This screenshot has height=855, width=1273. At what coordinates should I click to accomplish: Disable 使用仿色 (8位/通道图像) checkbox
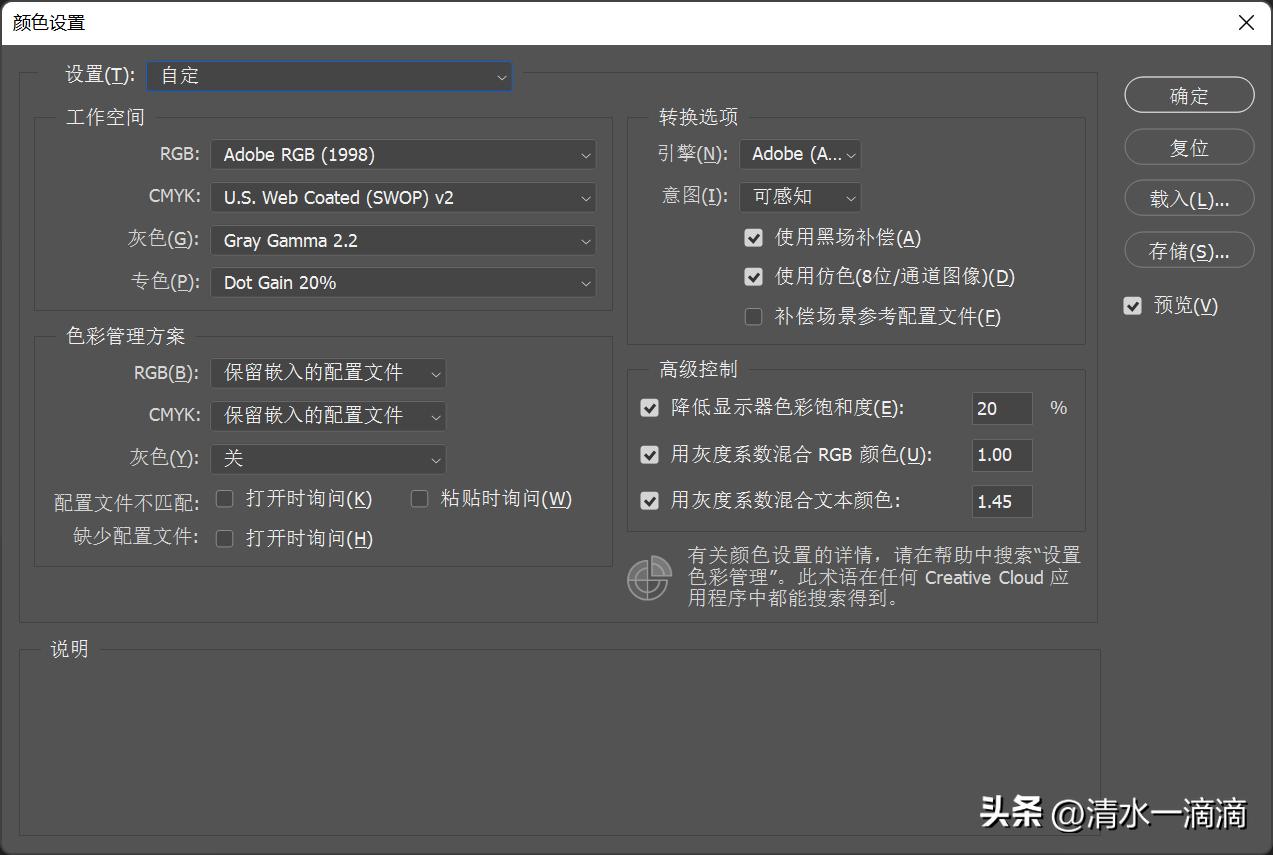click(x=754, y=277)
